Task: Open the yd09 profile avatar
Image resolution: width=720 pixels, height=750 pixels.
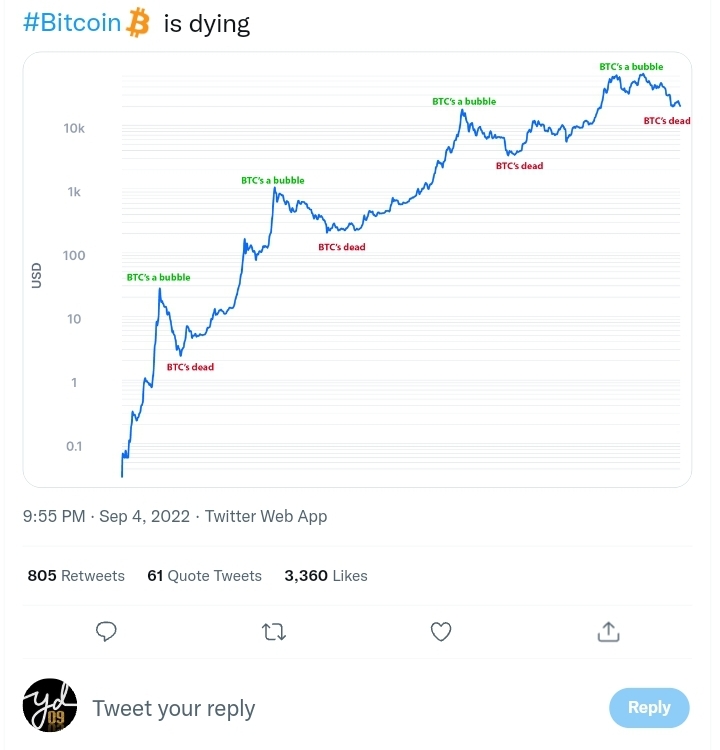Action: [50, 705]
